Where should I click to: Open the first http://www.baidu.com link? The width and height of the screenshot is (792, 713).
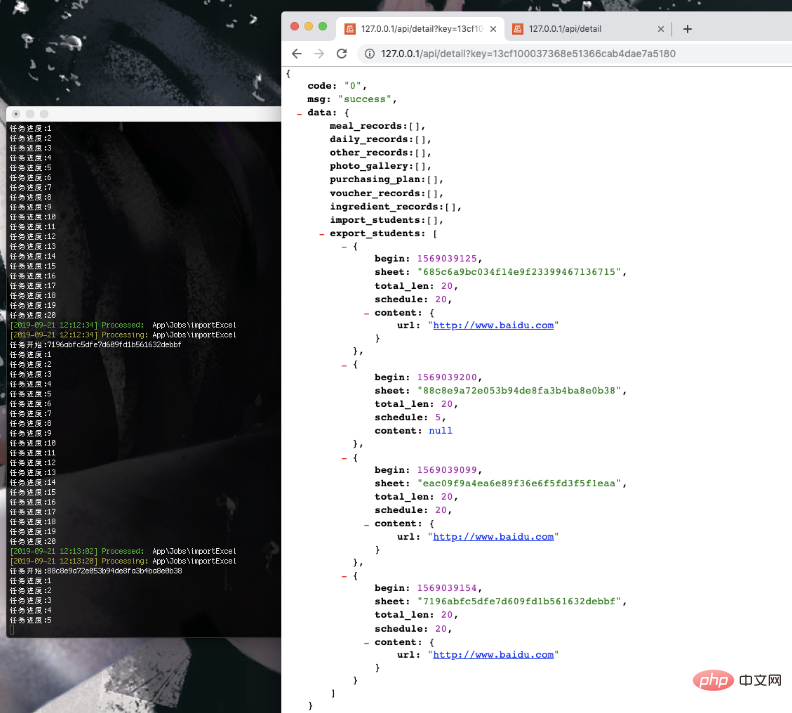(492, 325)
